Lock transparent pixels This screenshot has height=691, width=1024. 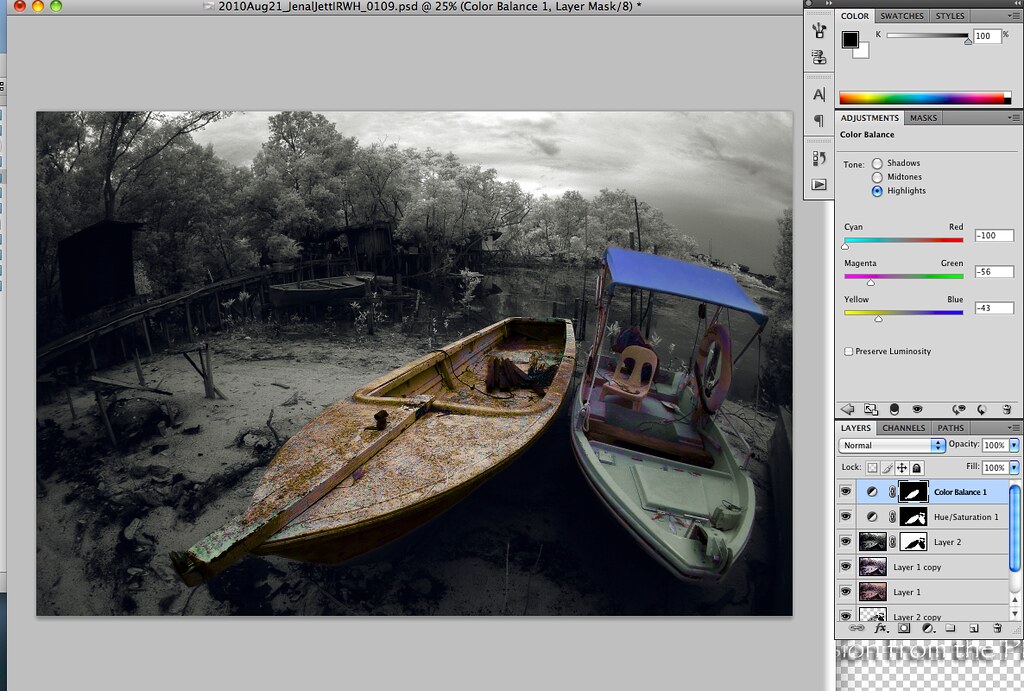pyautogui.click(x=872, y=468)
